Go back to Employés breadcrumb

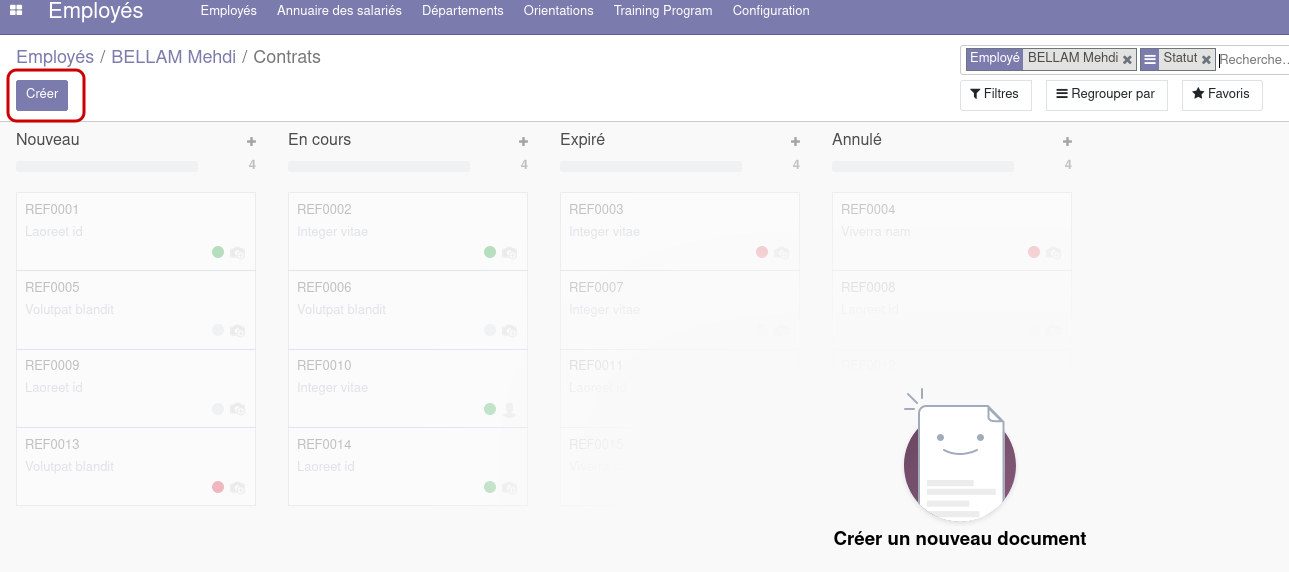click(55, 57)
